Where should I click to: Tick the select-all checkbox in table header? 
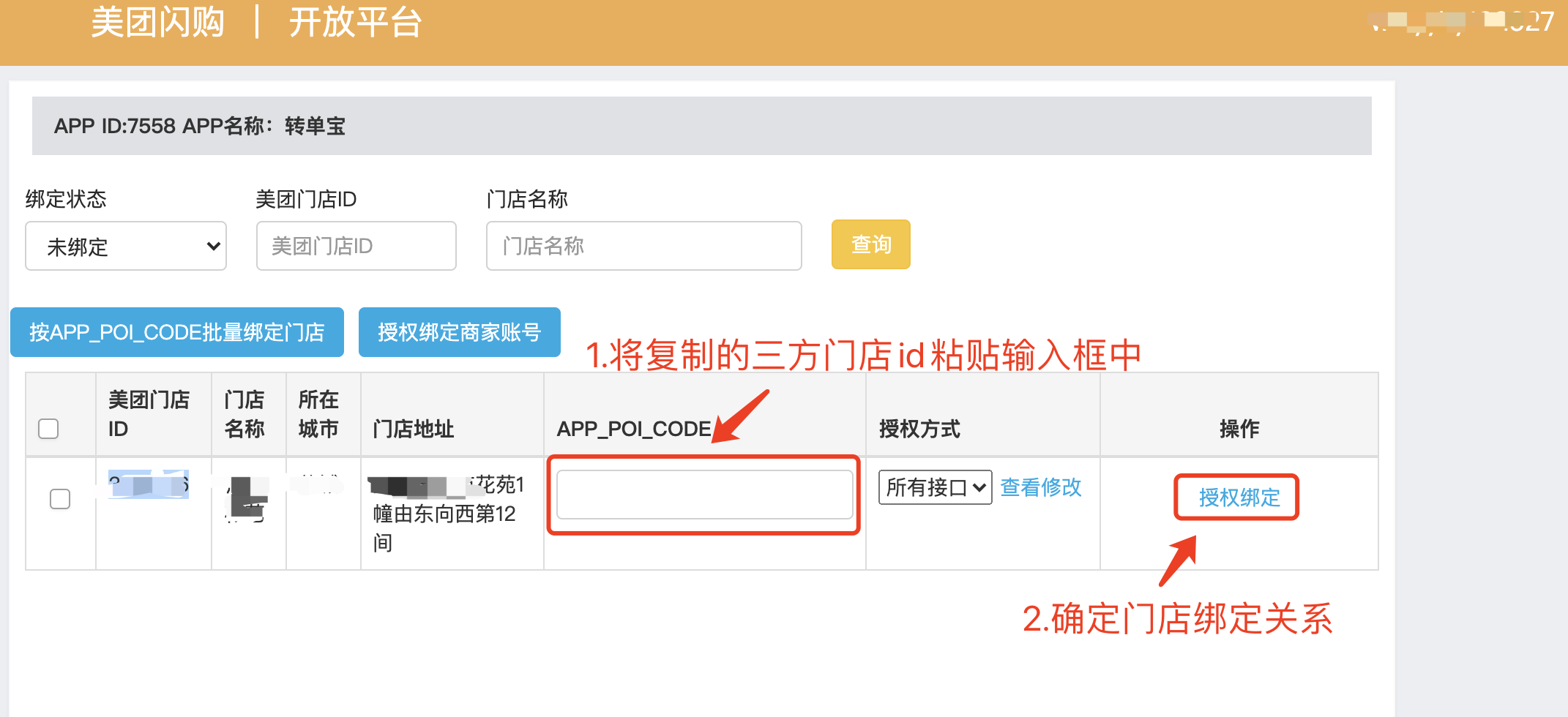48,429
